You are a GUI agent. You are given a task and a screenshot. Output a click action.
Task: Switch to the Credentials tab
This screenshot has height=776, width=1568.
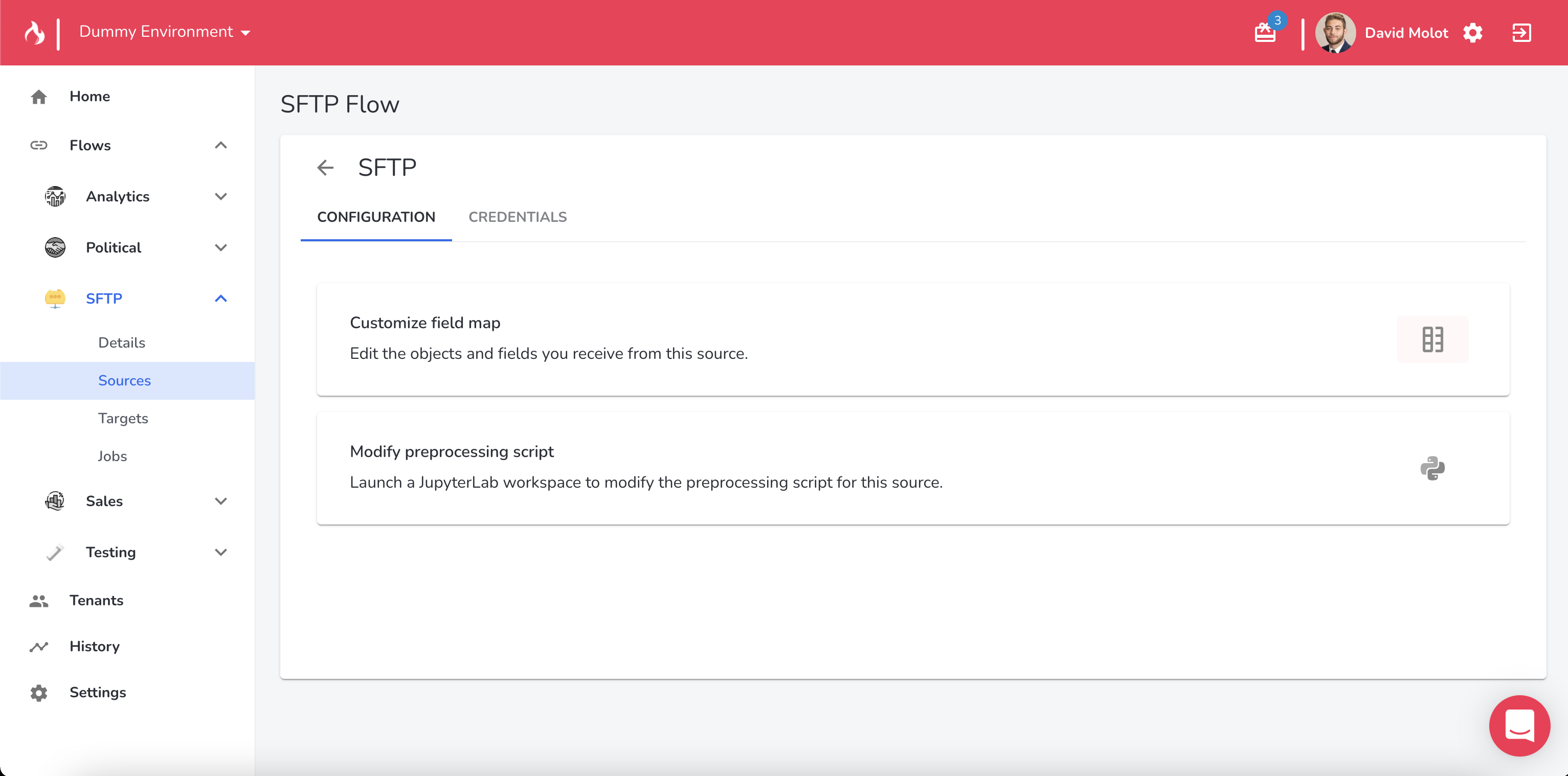coord(518,217)
